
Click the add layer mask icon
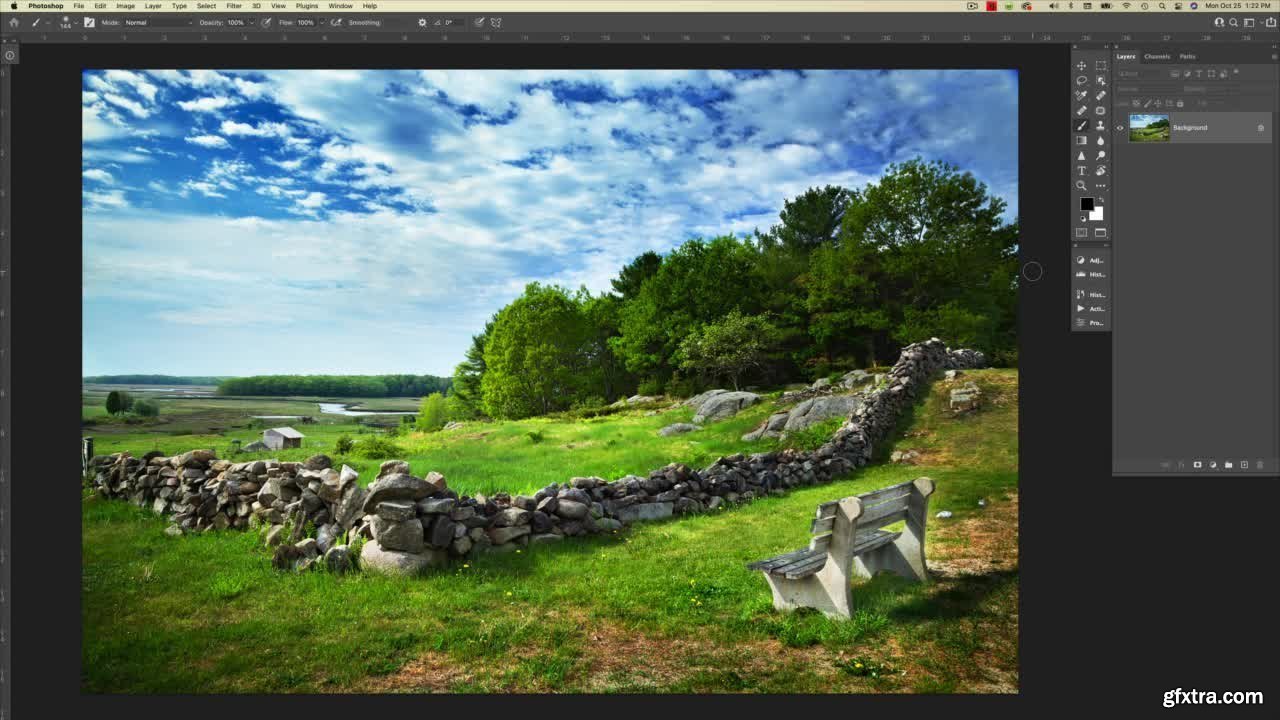click(x=1197, y=465)
